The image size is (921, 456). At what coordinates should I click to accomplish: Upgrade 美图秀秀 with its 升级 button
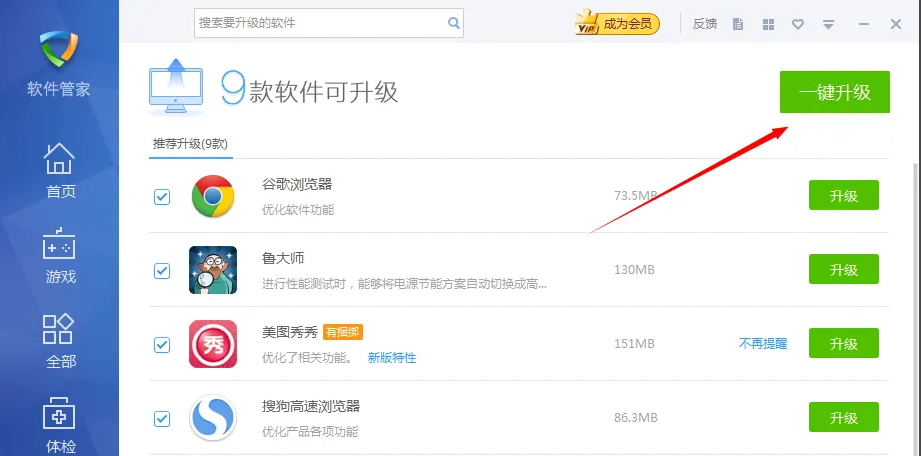click(843, 343)
